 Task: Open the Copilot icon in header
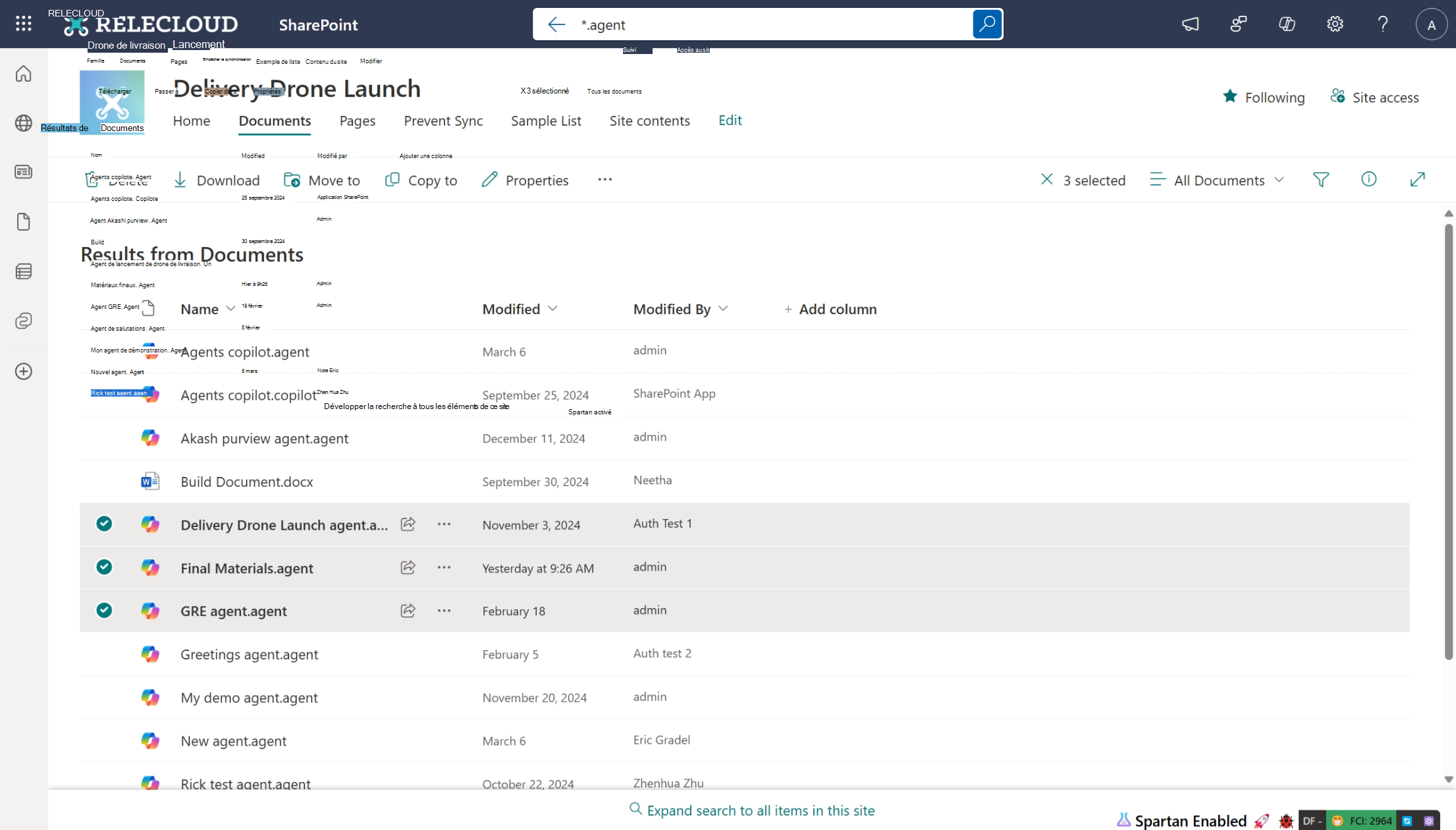pyautogui.click(x=1287, y=24)
